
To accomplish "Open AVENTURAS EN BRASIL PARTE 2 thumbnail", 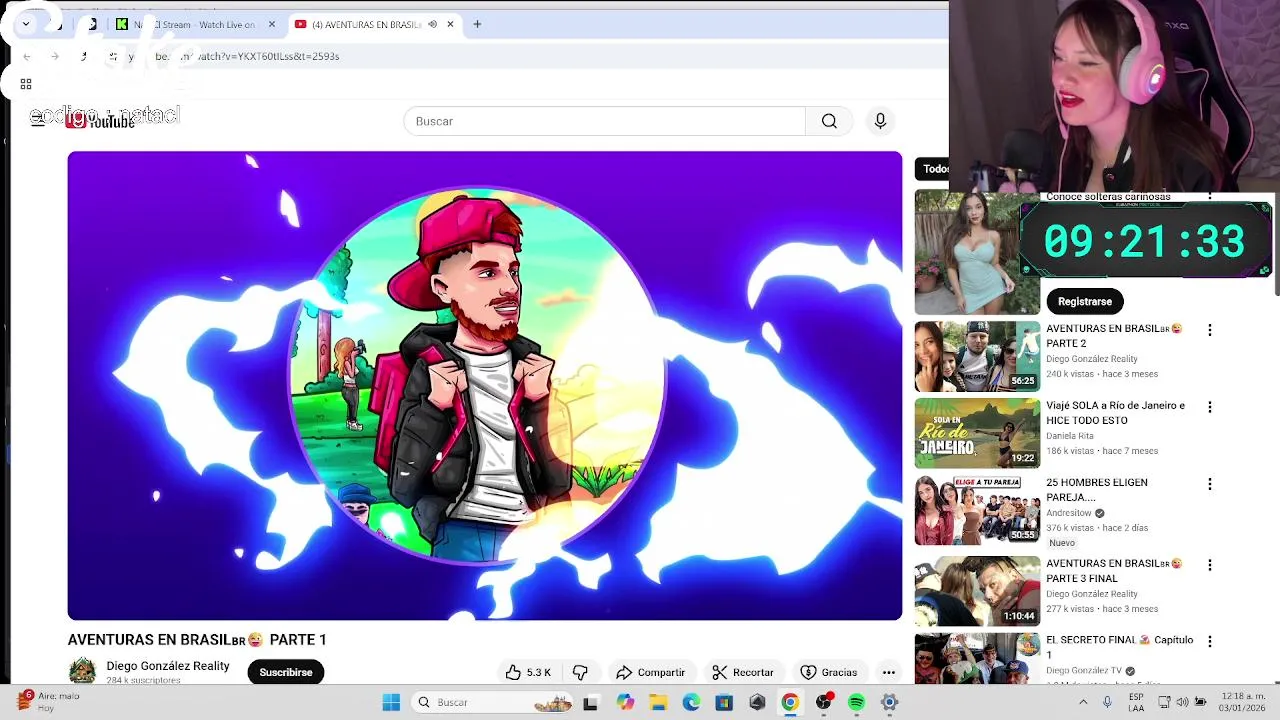I will 977,356.
